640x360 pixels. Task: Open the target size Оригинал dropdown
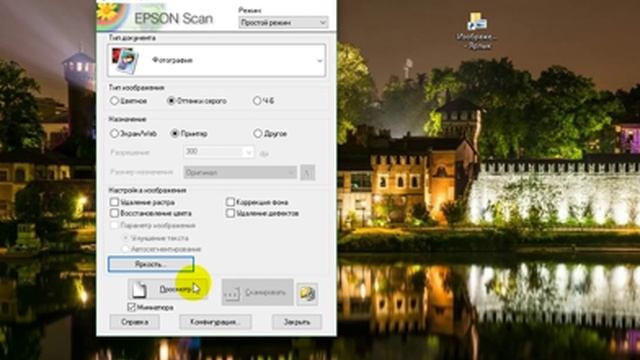click(x=240, y=172)
